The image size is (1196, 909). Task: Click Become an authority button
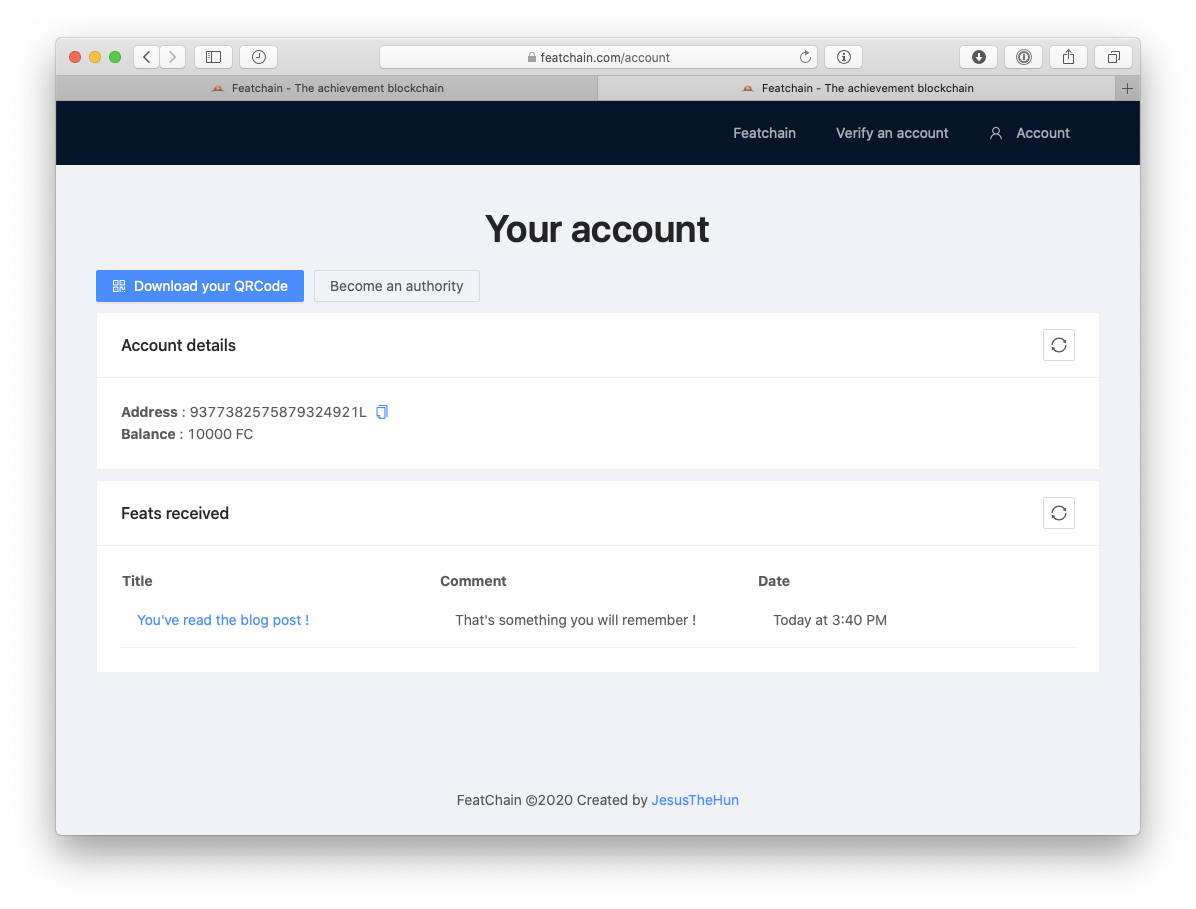397,286
